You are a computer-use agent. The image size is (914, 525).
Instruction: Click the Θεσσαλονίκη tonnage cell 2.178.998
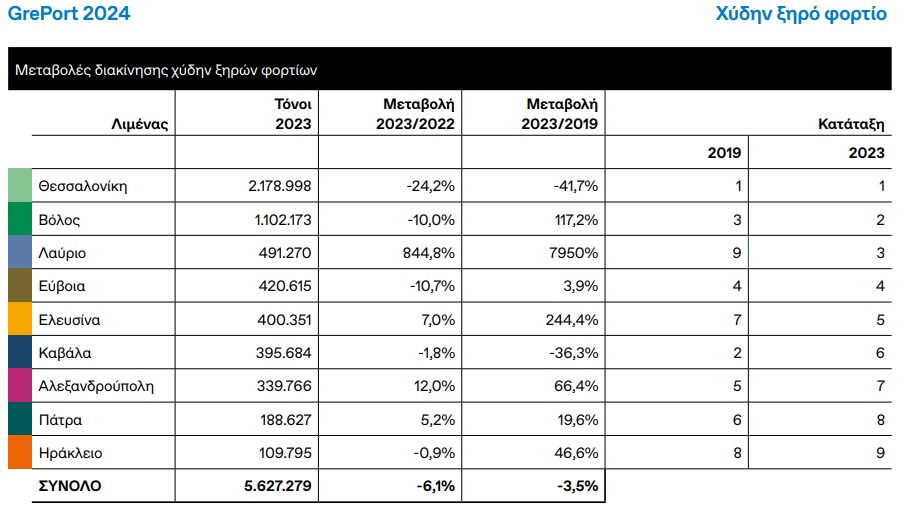(x=280, y=186)
